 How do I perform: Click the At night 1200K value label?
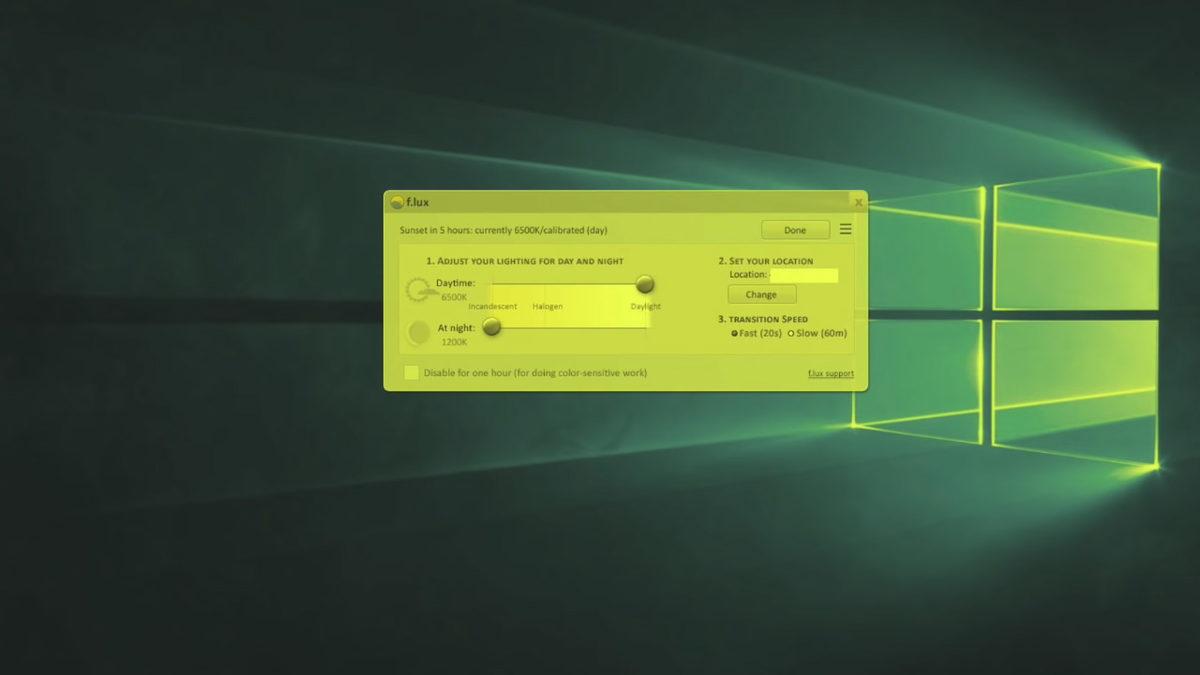[x=454, y=342]
